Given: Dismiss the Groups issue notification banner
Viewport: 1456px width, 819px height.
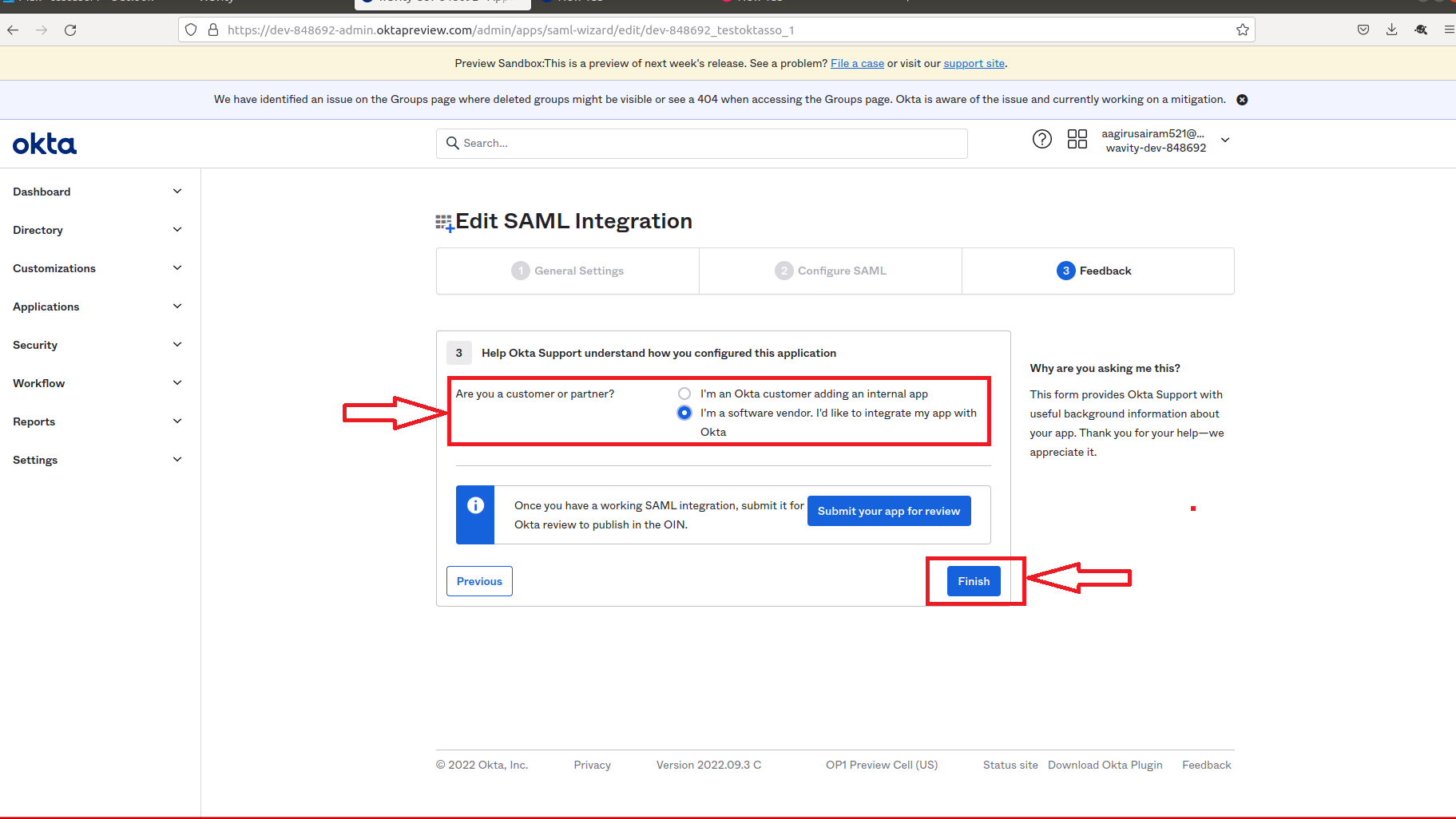Looking at the screenshot, I should 1242,100.
